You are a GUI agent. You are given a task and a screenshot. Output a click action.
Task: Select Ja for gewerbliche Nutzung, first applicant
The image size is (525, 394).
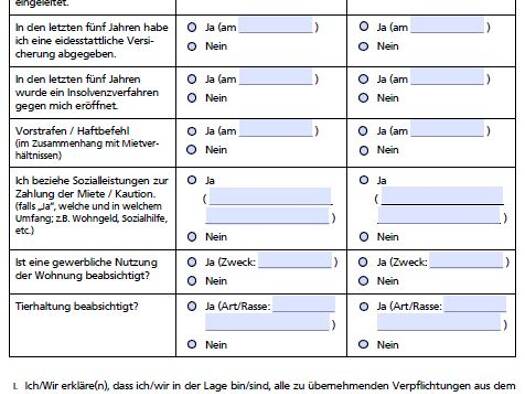[192, 262]
